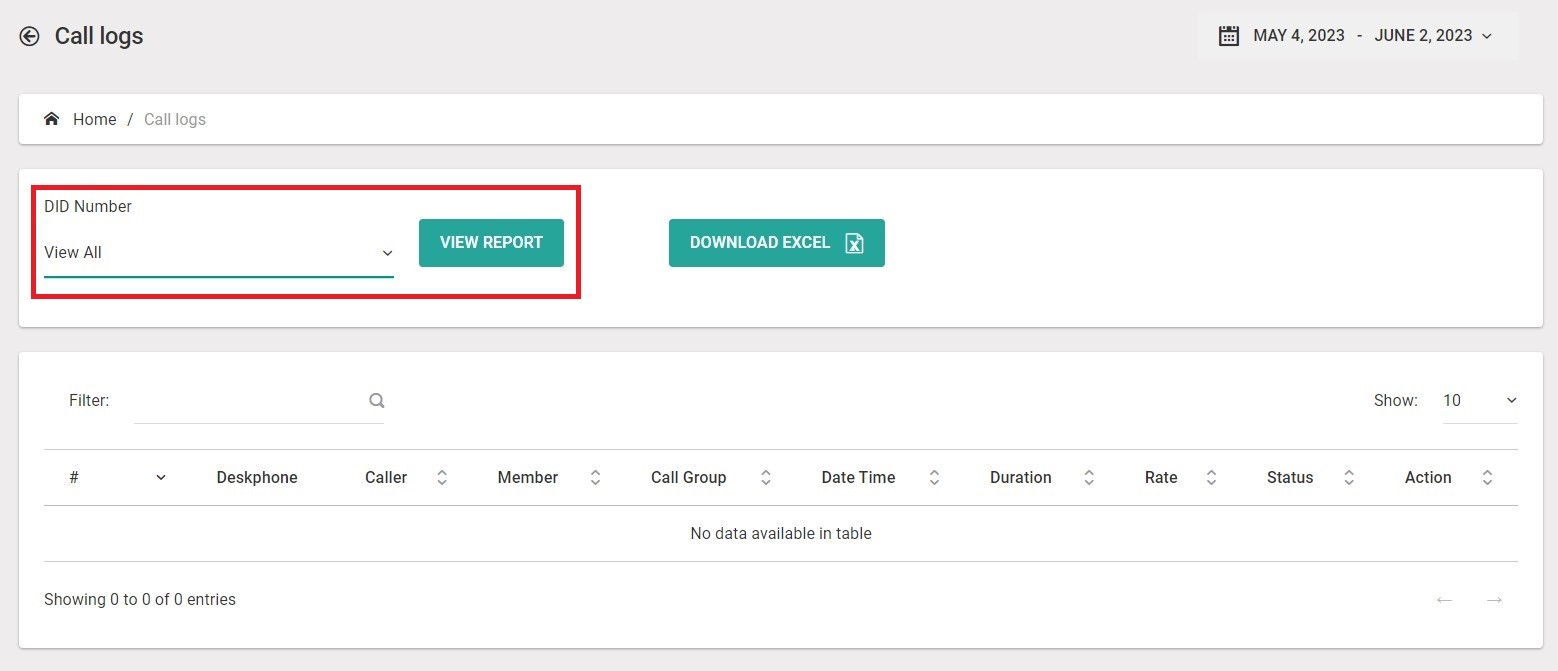Go to Home breadcrumb link
Image resolution: width=1558 pixels, height=671 pixels.
point(95,119)
